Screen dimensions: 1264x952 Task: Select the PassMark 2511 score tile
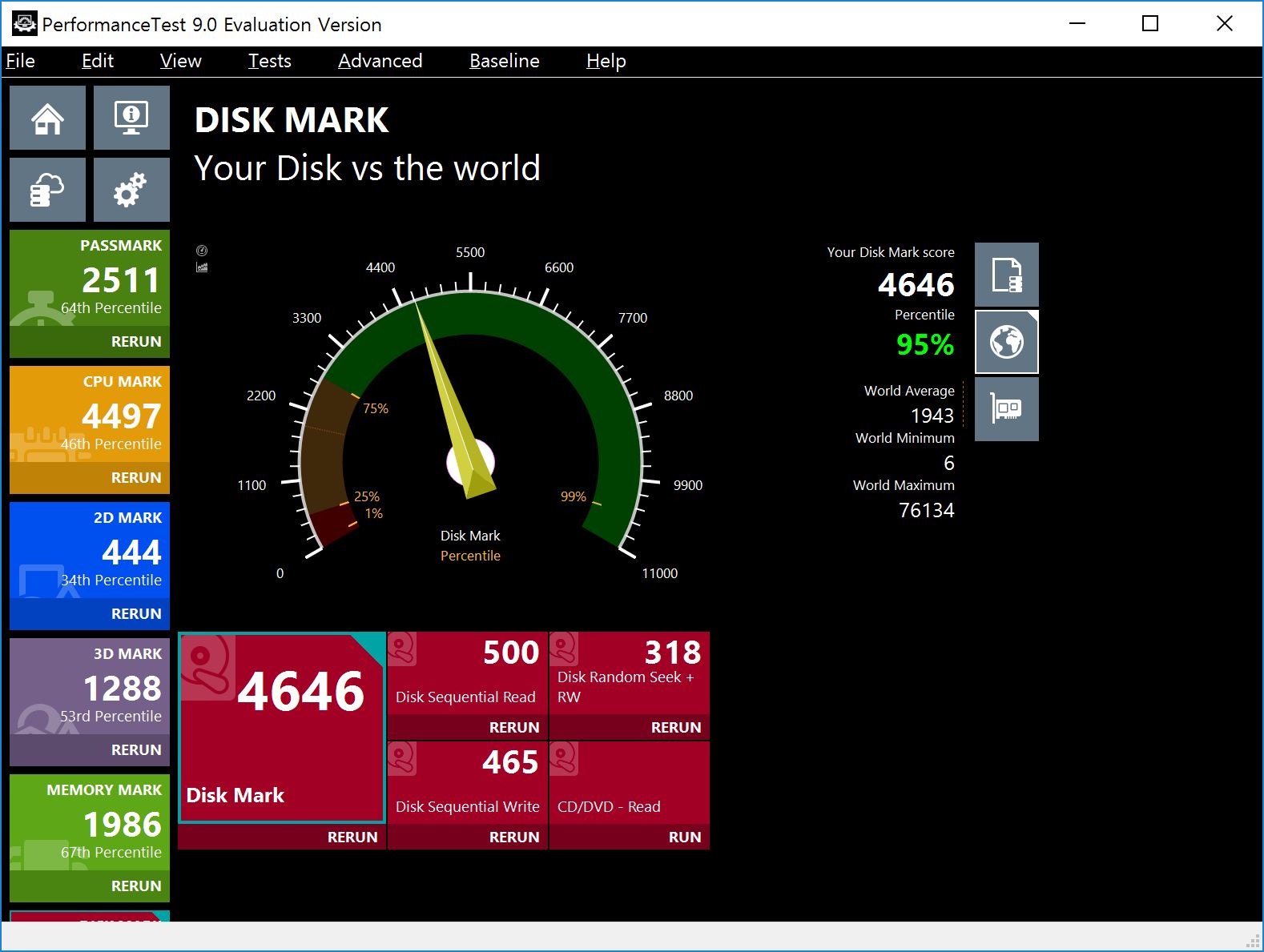90,278
